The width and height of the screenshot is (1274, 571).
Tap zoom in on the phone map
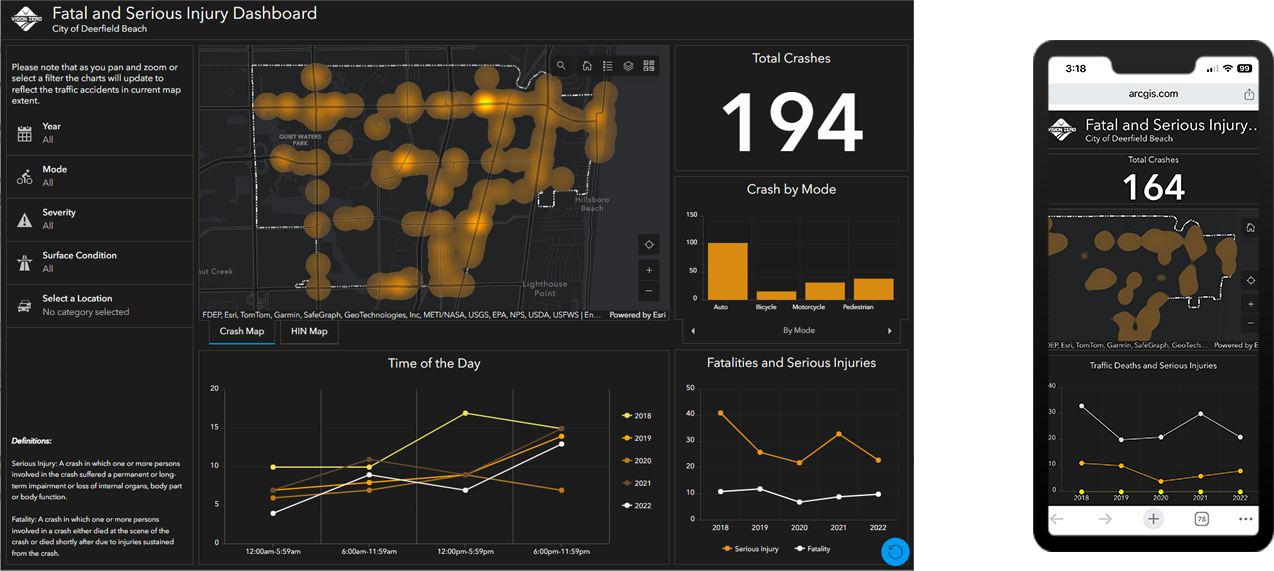click(x=1250, y=304)
